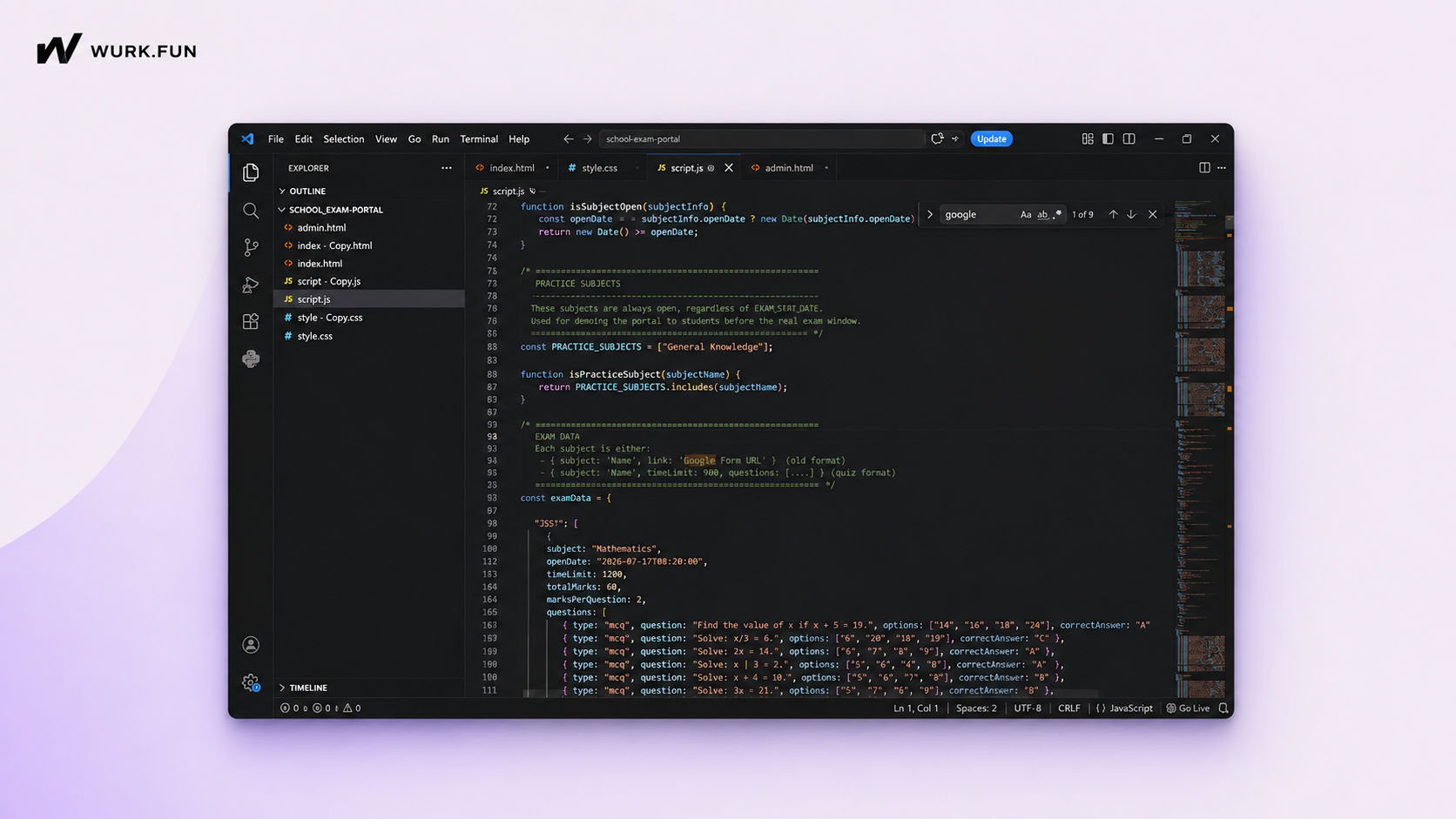Viewport: 1456px width, 819px height.
Task: Click the VS Code logo in the title bar
Action: 247,139
